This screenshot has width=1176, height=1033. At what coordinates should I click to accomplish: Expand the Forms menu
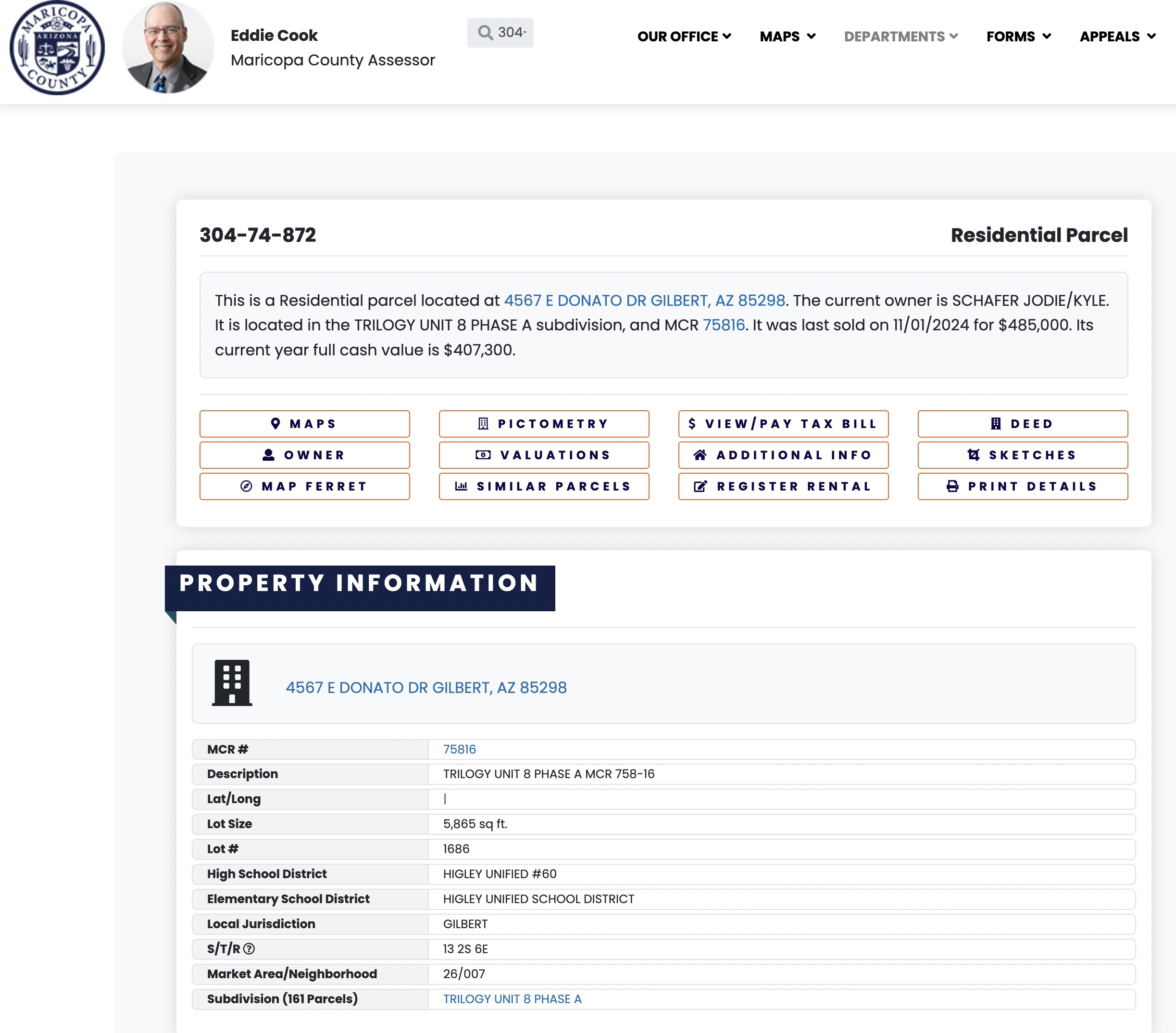pos(1018,36)
